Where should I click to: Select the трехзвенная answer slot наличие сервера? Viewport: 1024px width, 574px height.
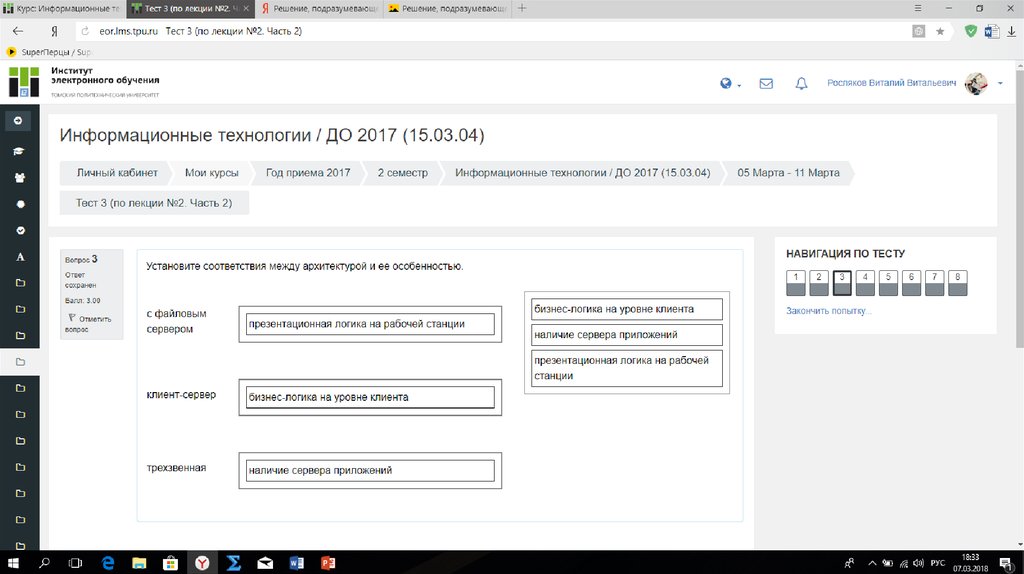tap(370, 470)
